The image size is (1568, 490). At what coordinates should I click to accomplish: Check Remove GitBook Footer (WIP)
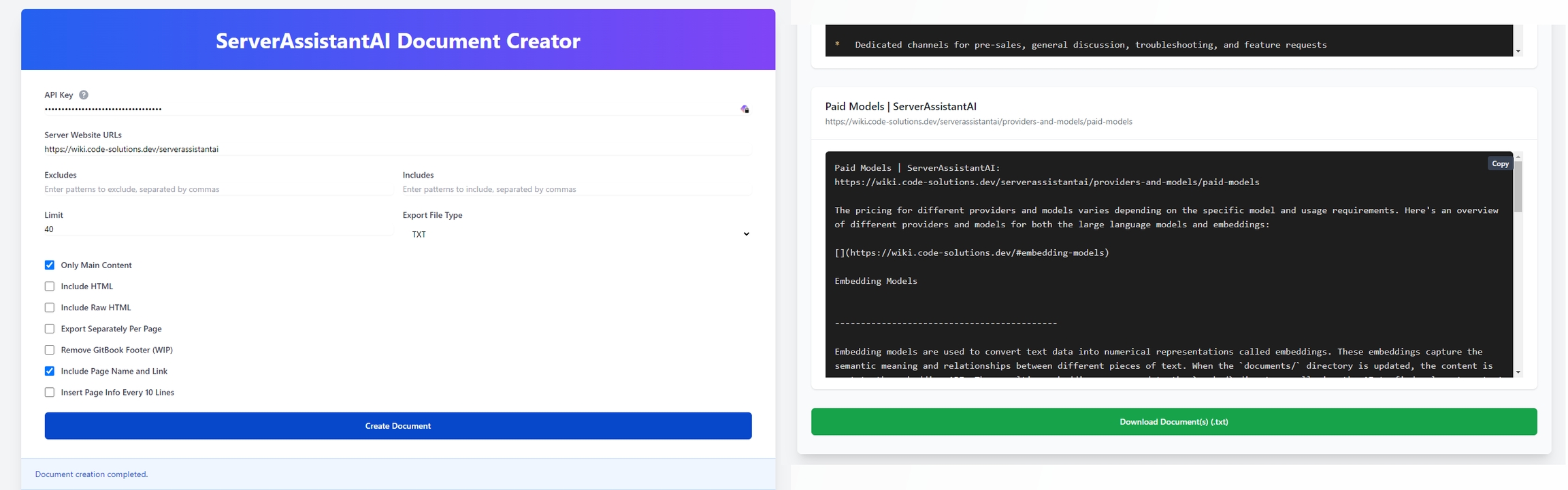coord(50,350)
